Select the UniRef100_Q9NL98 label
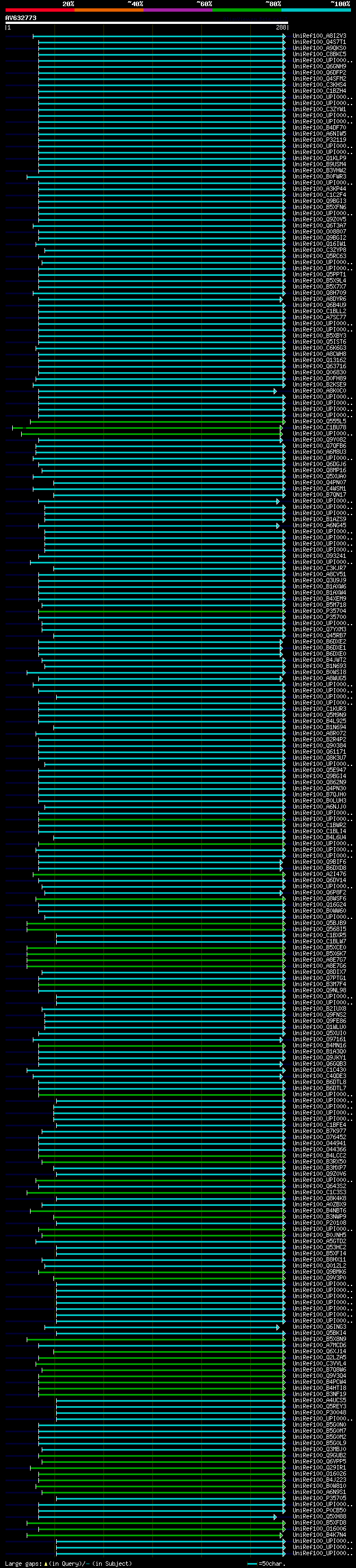This screenshot has height=1568, width=356. click(319, 990)
